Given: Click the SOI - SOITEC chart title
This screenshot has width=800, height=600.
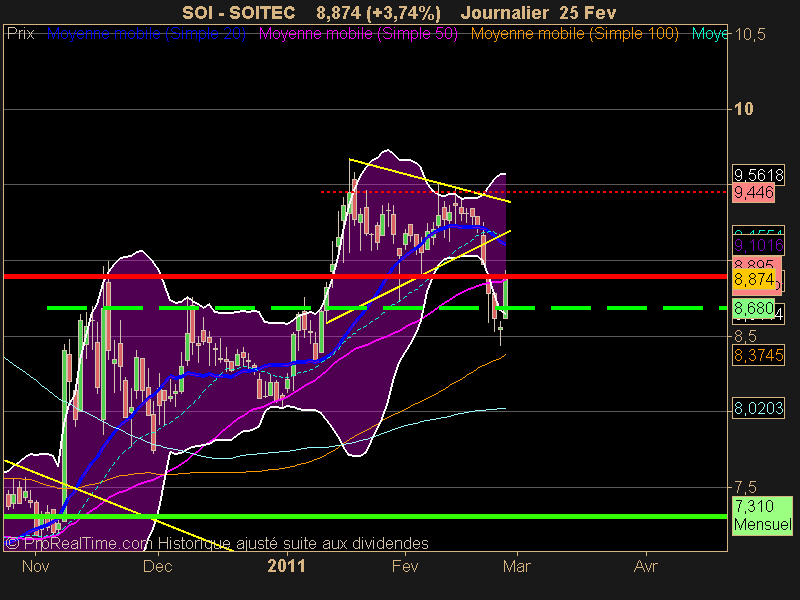Looking at the screenshot, I should [x=239, y=12].
